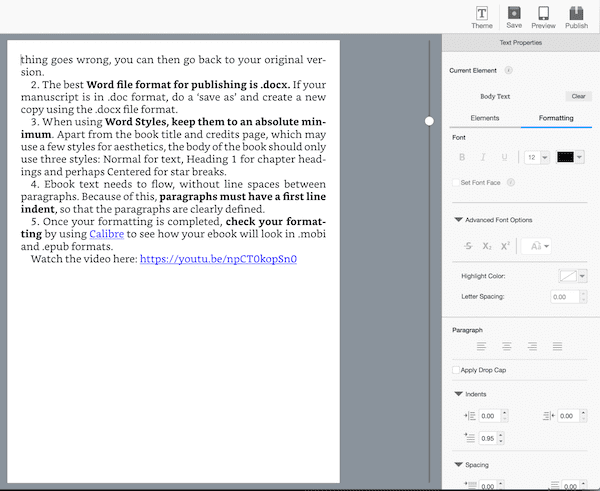Click bold text 'check your format-'
600x491 pixels.
click(x=276, y=222)
